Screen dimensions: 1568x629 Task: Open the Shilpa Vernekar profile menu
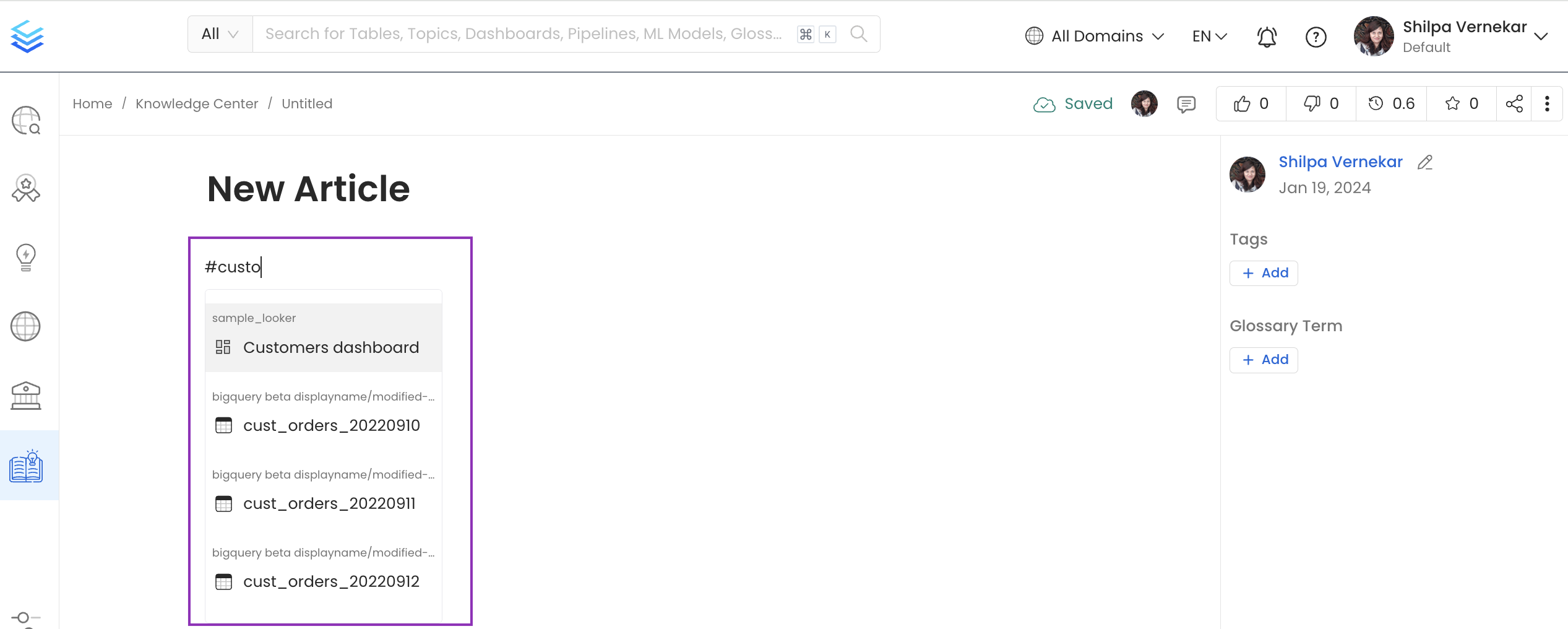click(x=1451, y=37)
